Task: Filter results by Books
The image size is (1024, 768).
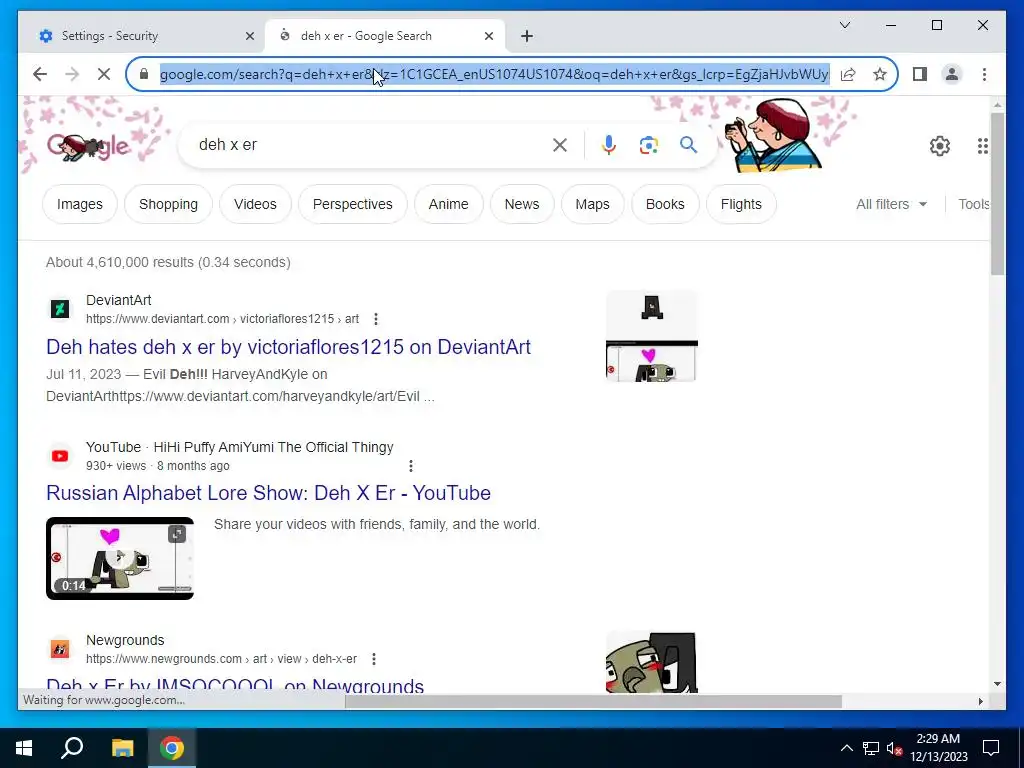Action: (665, 204)
